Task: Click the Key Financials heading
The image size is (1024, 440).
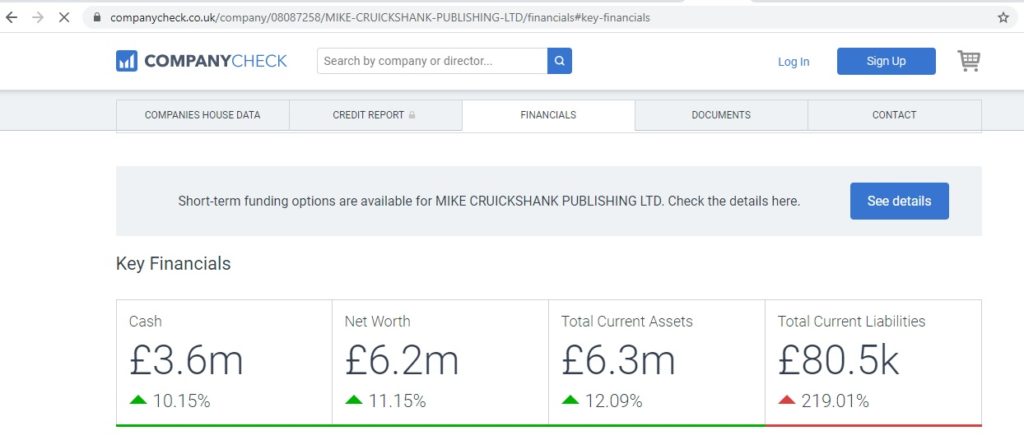Action: point(173,264)
